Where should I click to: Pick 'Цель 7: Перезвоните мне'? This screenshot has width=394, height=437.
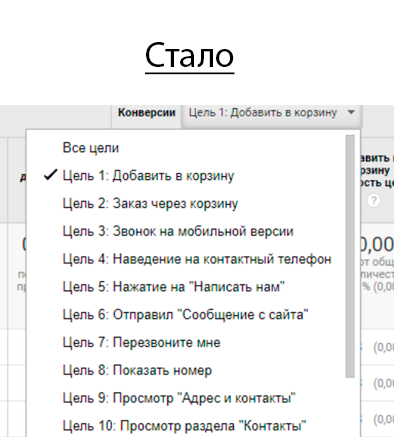[x=142, y=342]
